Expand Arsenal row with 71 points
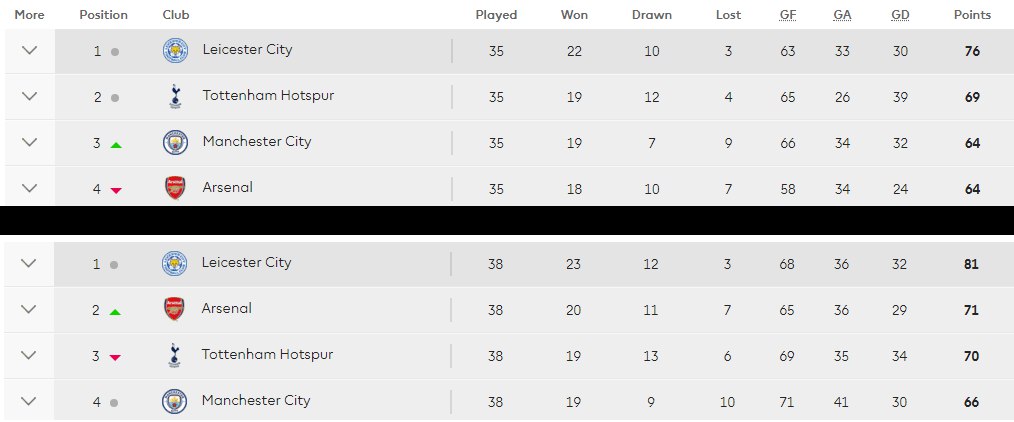 click(x=29, y=309)
